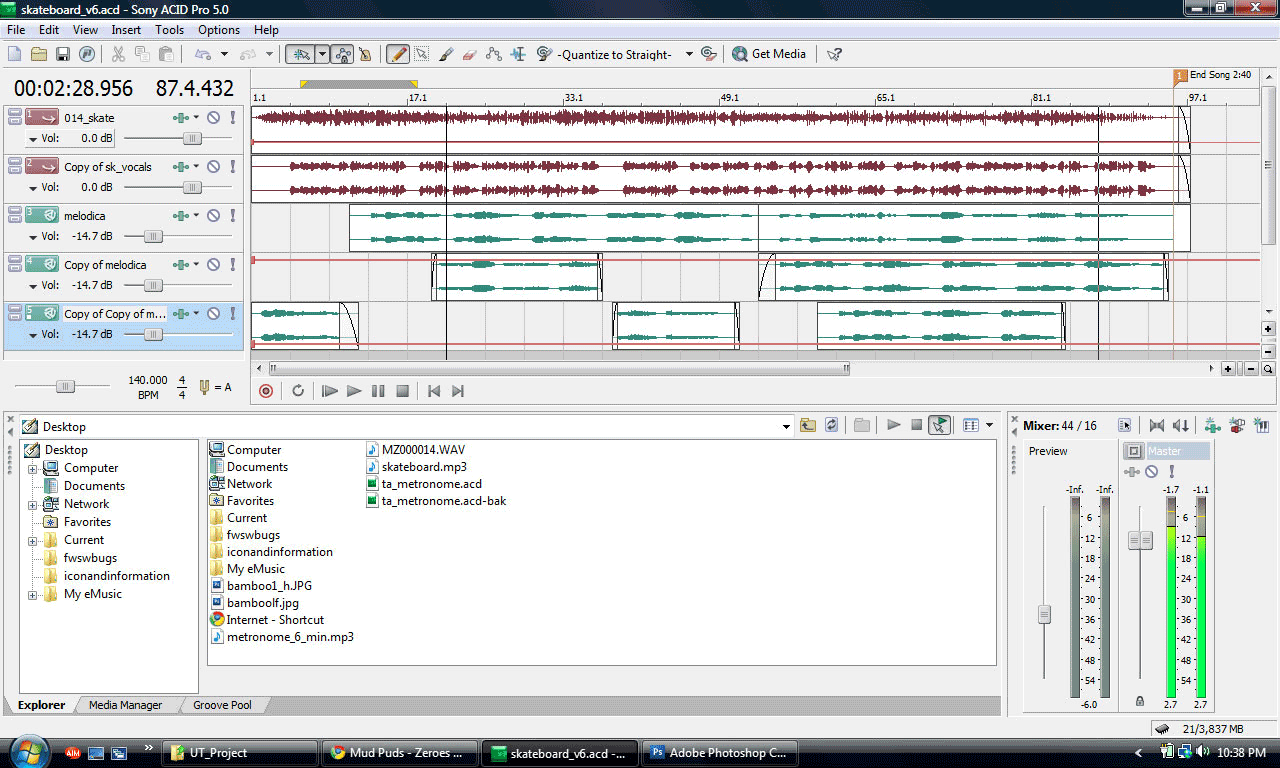1280x768 pixels.
Task: Switch to the Groove Pool tab
Action: pyautogui.click(x=222, y=705)
